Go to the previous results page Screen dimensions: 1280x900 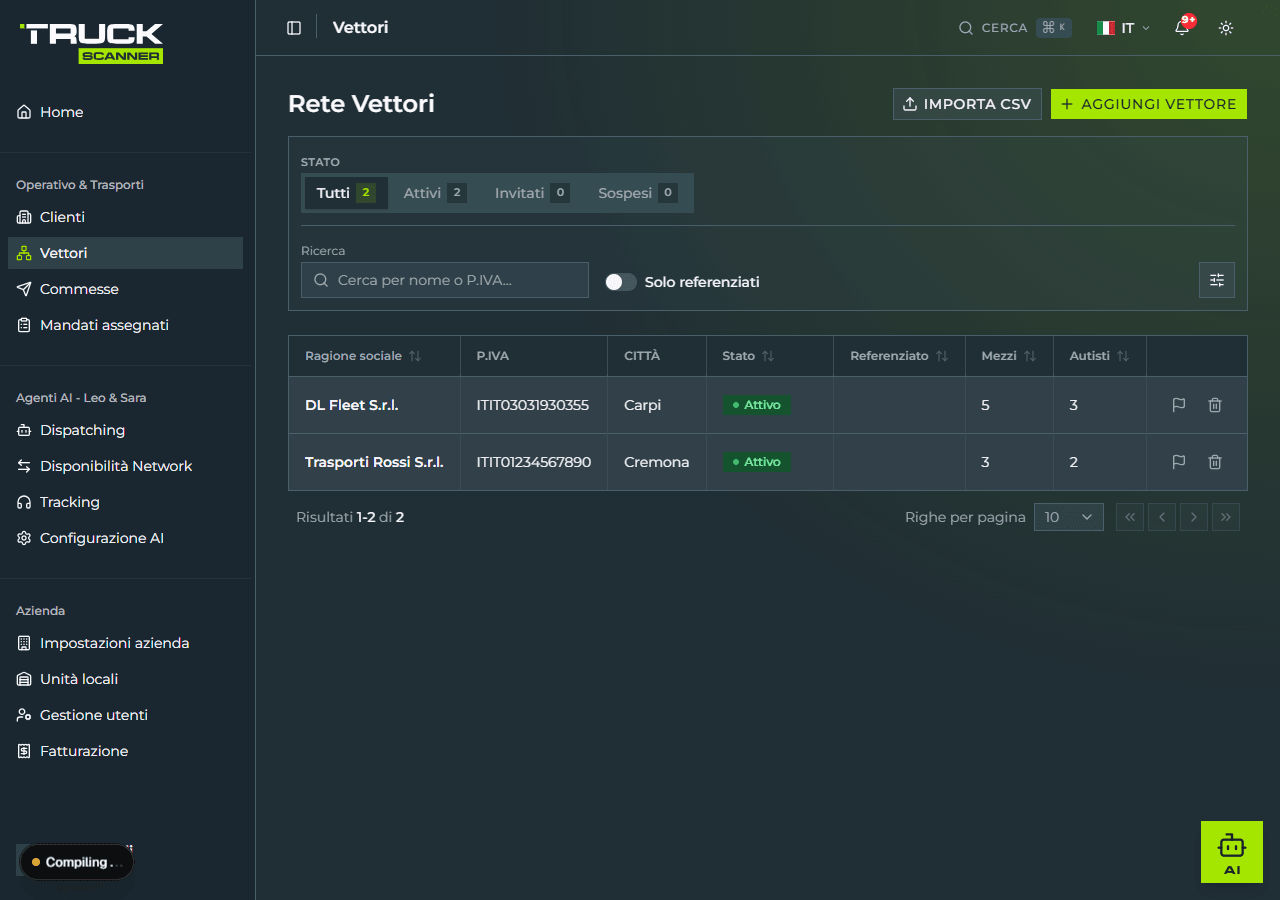pyautogui.click(x=1162, y=517)
